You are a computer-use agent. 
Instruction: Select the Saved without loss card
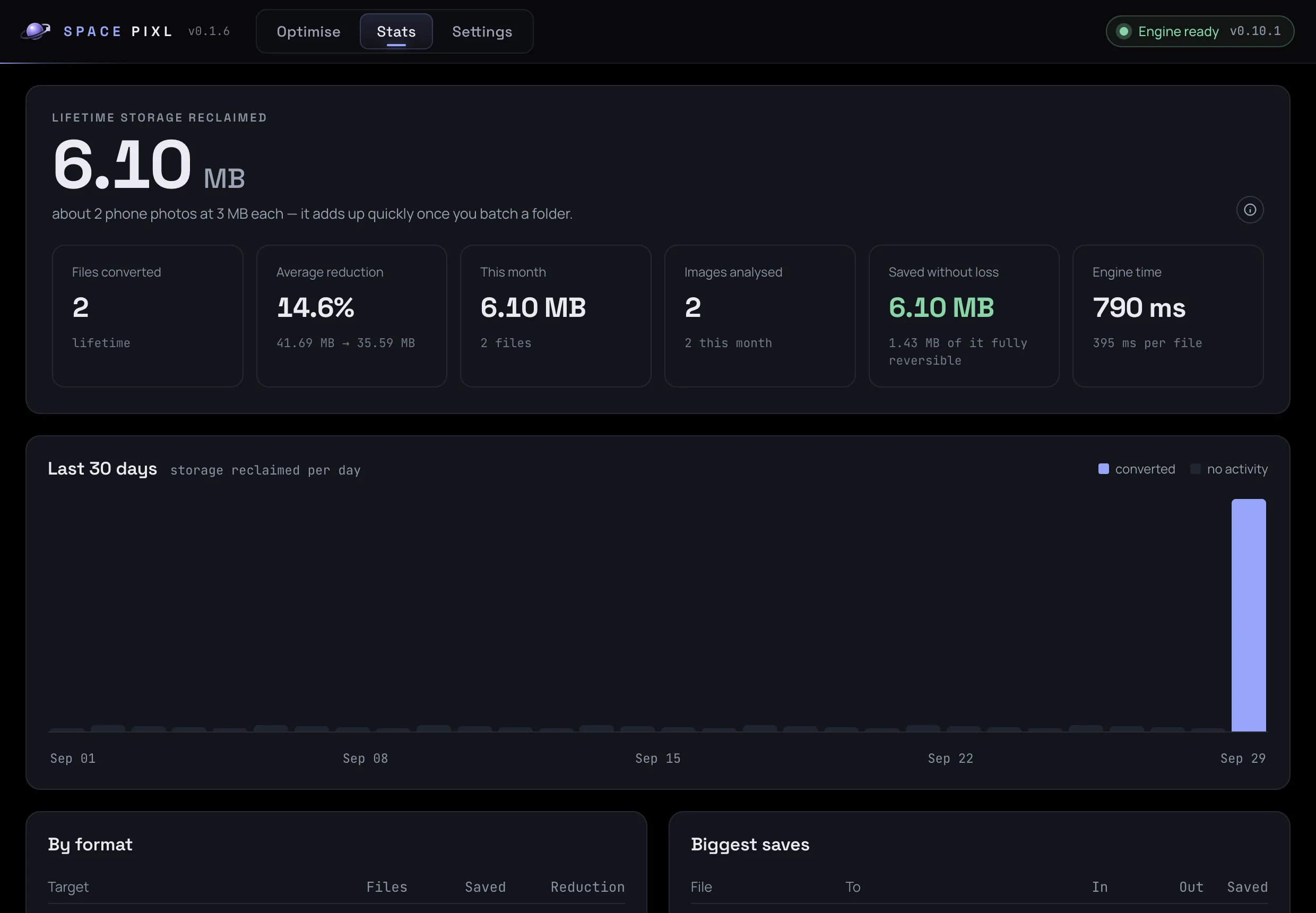click(964, 316)
